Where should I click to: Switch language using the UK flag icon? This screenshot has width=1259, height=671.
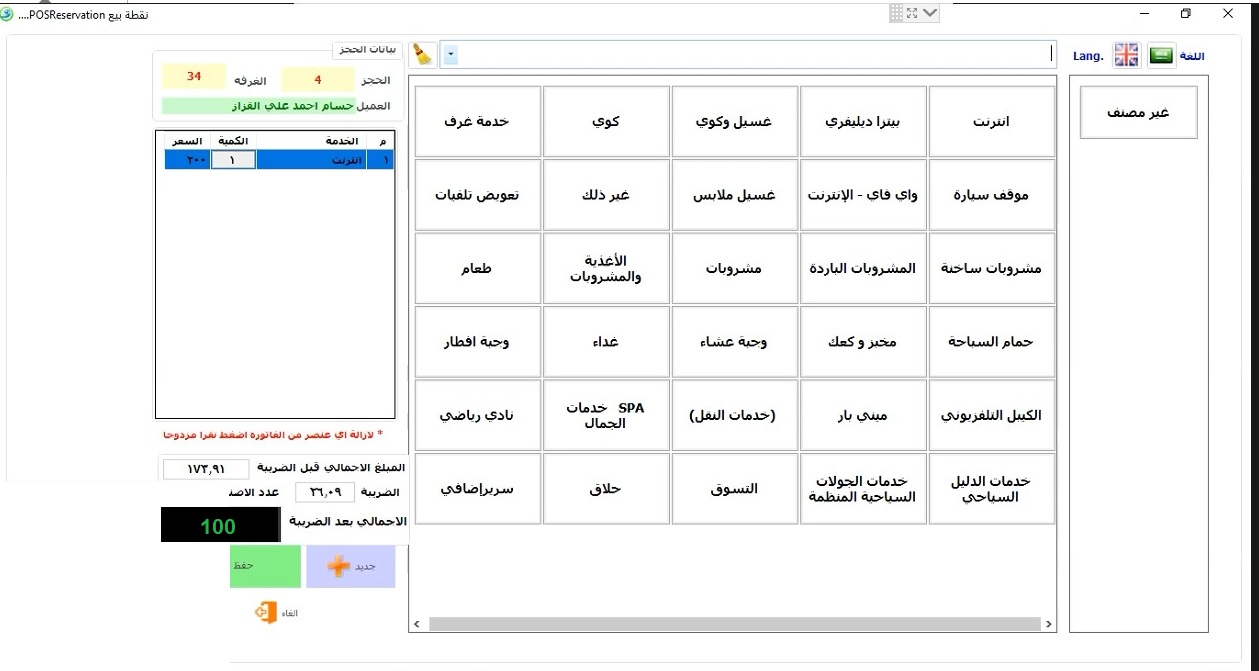coord(1126,55)
